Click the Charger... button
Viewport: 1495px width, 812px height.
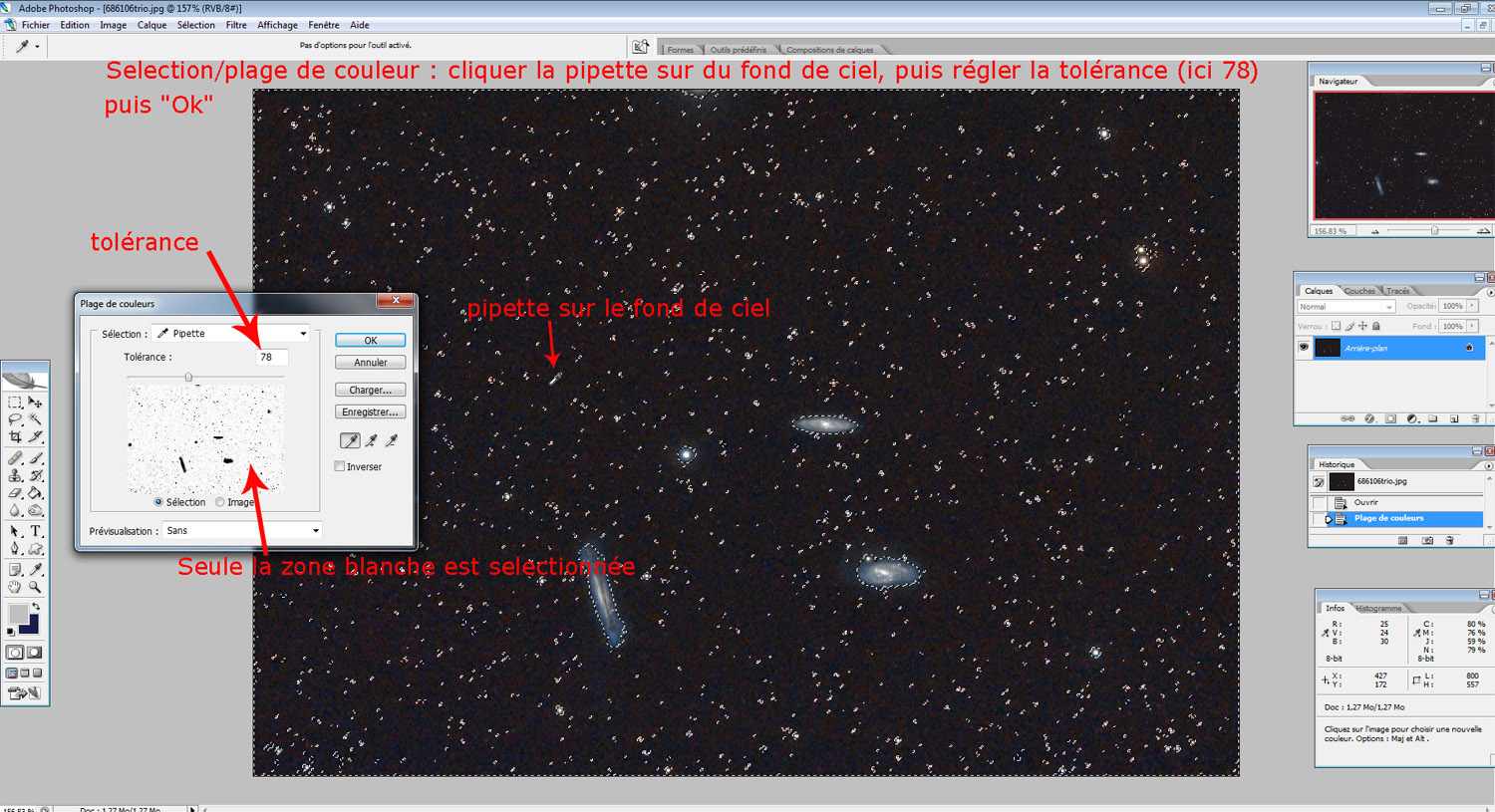coord(371,390)
